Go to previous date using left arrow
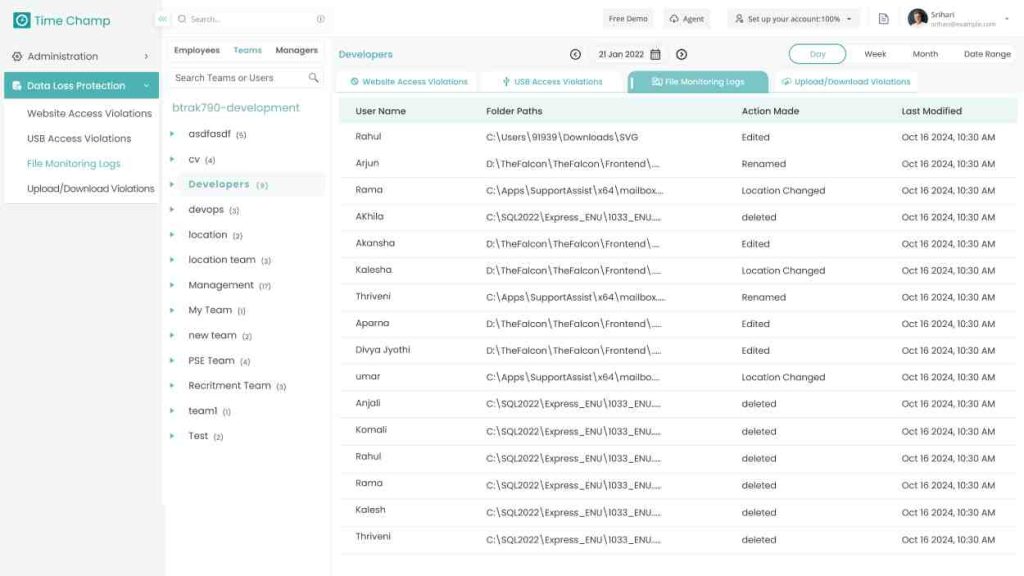1024x576 pixels. tap(575, 54)
